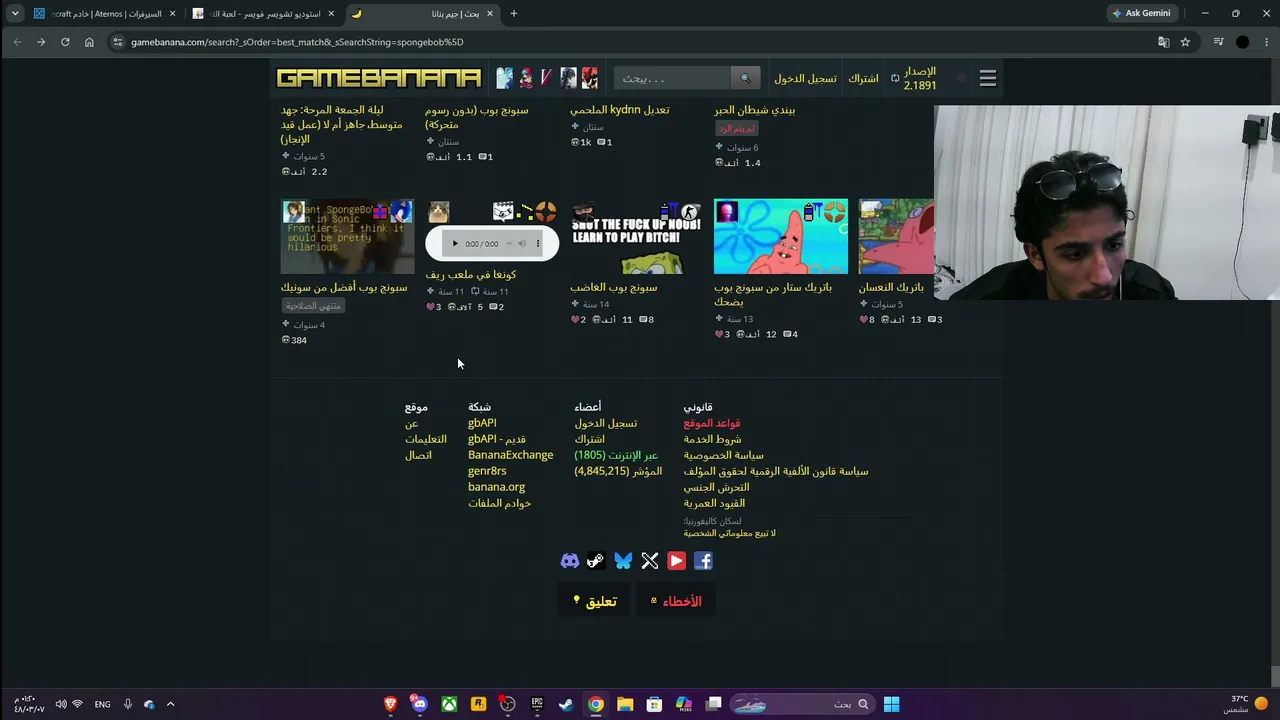Switch to the Aternos servers tab
Image resolution: width=1280 pixels, height=720 pixels.
click(106, 14)
